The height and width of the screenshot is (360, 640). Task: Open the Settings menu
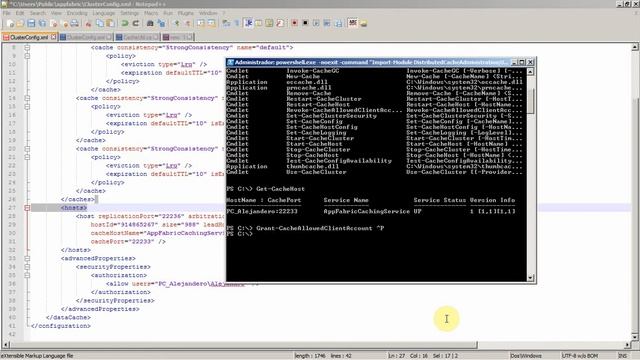pyautogui.click(x=130, y=13)
